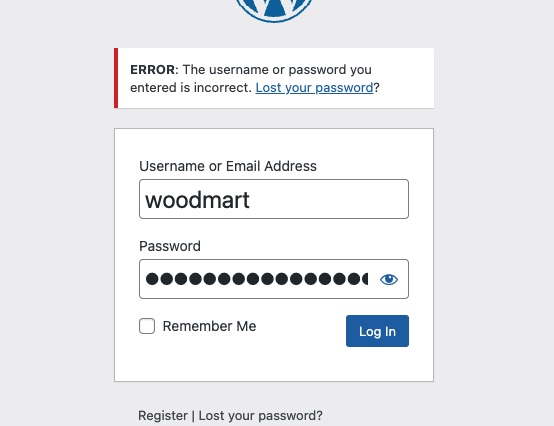
Task: Click the WordPress logo at top
Action: tap(274, 10)
